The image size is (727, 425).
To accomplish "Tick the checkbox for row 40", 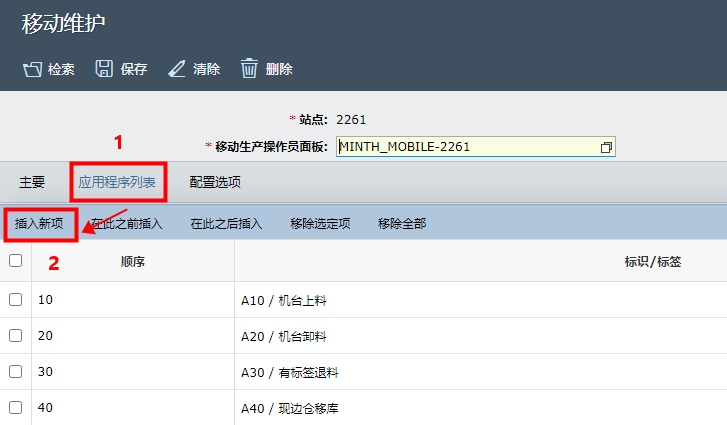I will pos(15,407).
